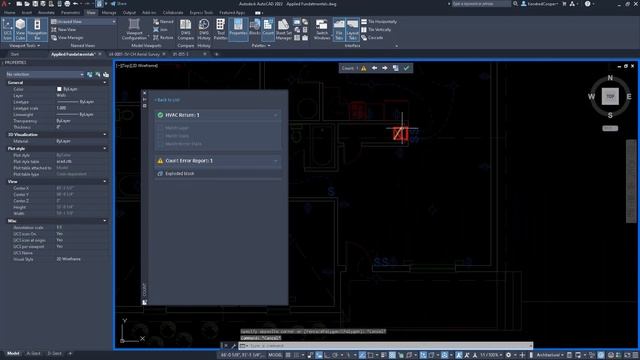Go to previous count item arrow
640x360 pixels.
(374, 68)
